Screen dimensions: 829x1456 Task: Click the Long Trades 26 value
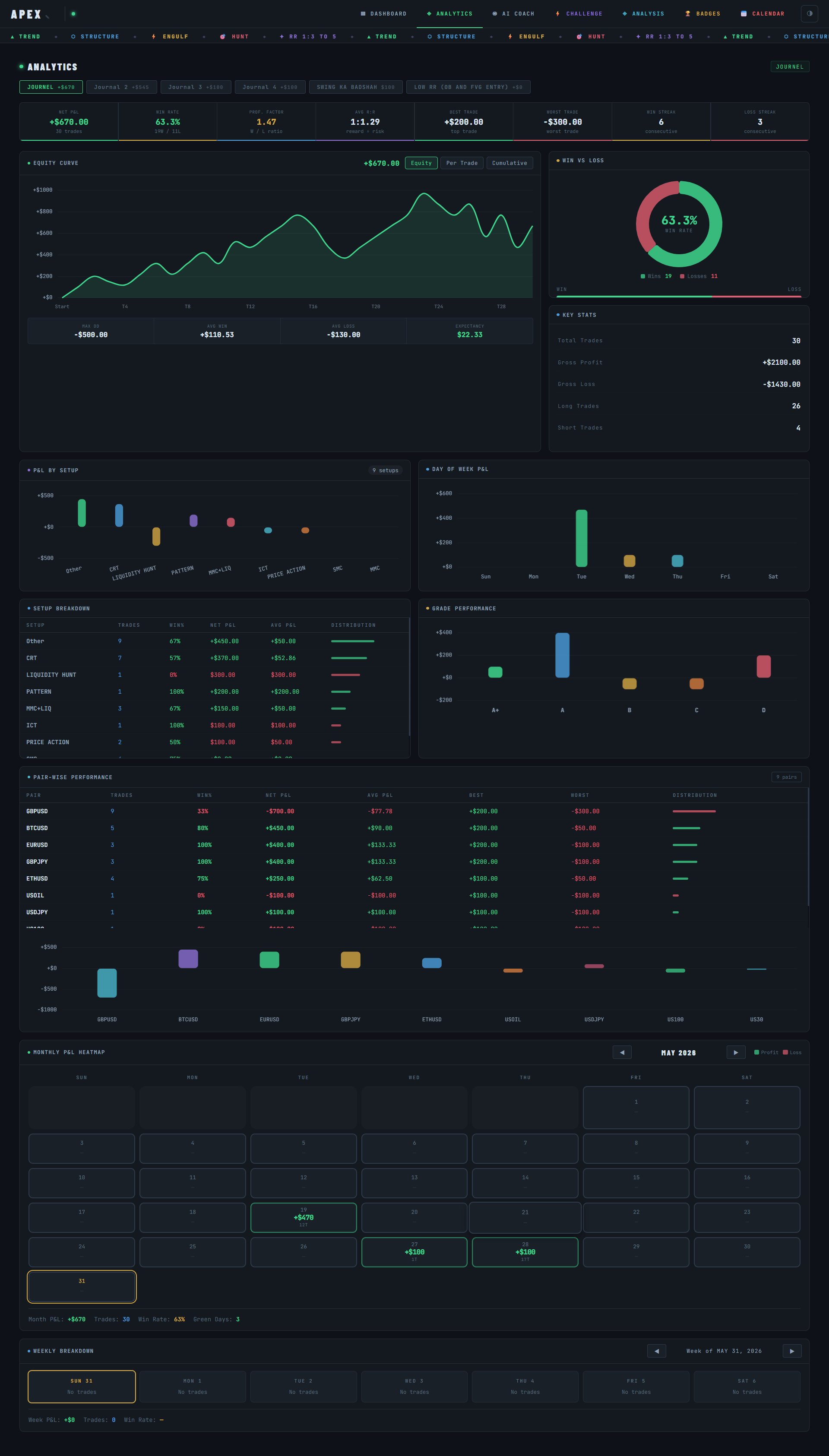click(x=796, y=406)
